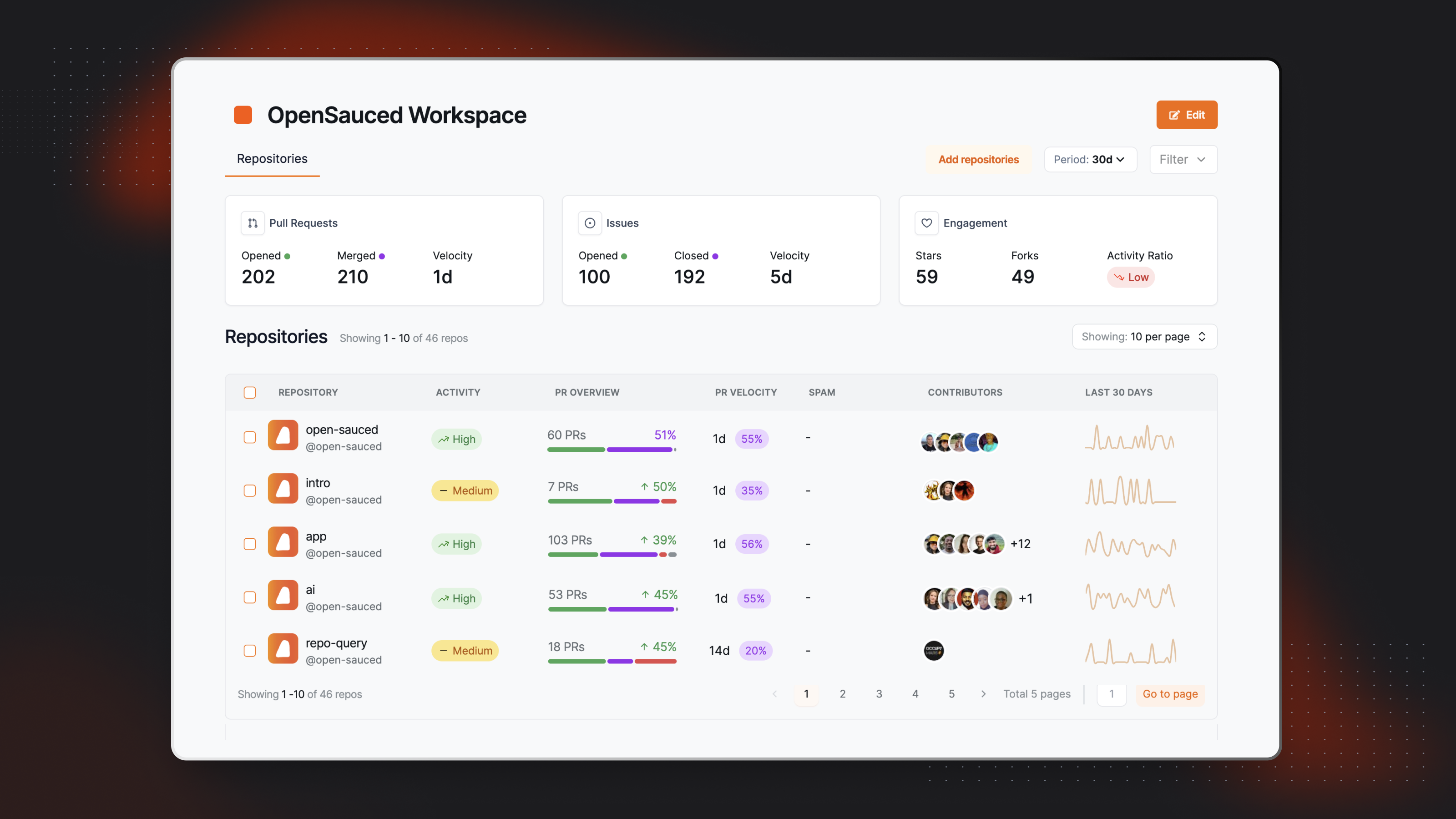
Task: Click the Pull Requests panel icon
Action: [253, 223]
